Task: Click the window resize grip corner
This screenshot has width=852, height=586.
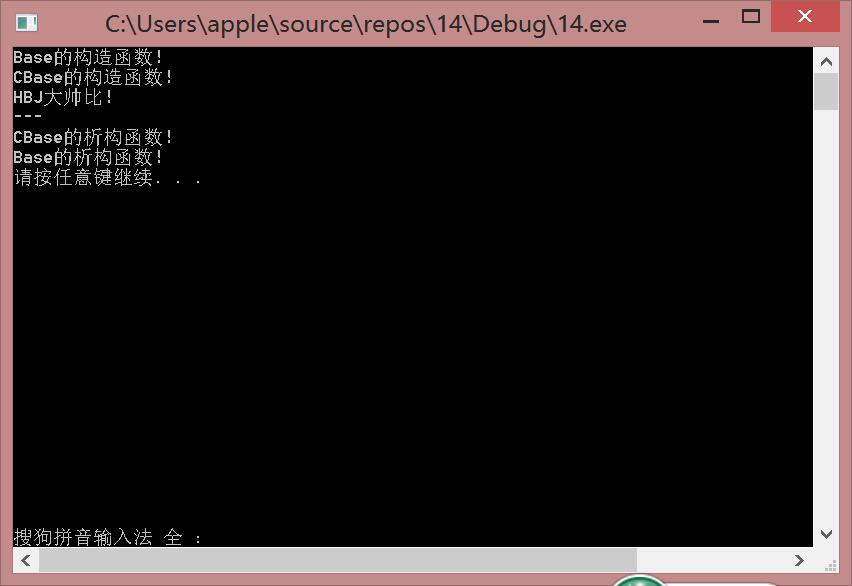Action: point(830,565)
